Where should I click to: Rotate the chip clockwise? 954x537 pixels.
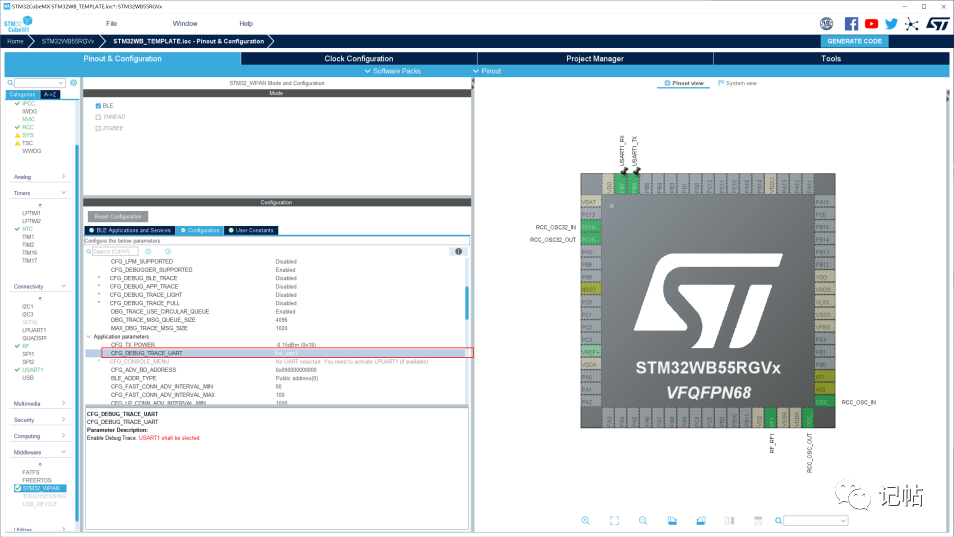[672, 521]
